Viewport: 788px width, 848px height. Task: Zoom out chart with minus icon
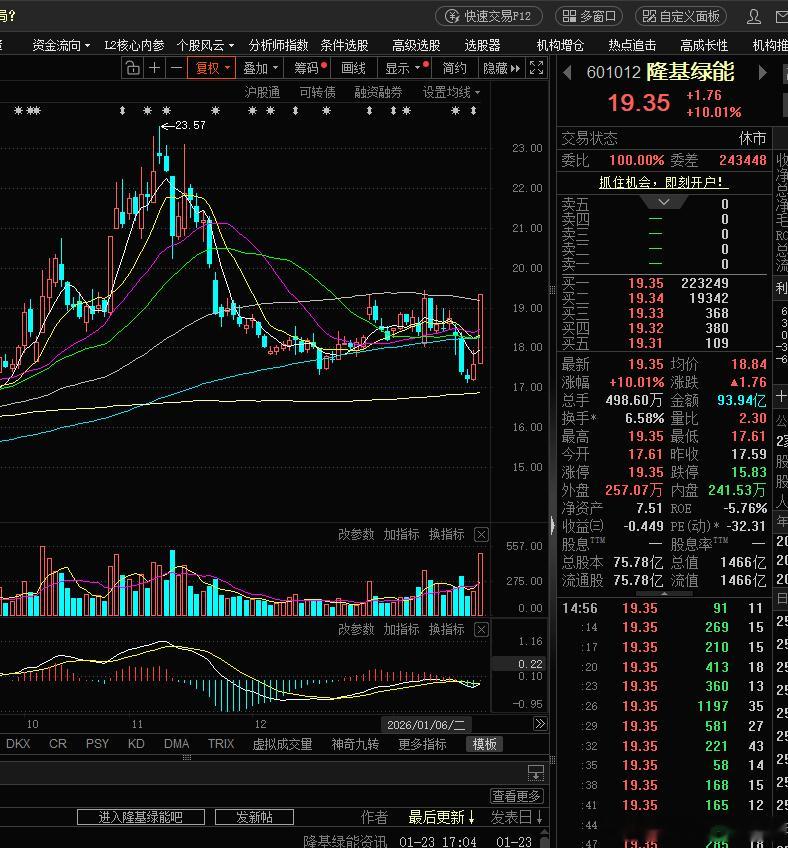click(176, 68)
